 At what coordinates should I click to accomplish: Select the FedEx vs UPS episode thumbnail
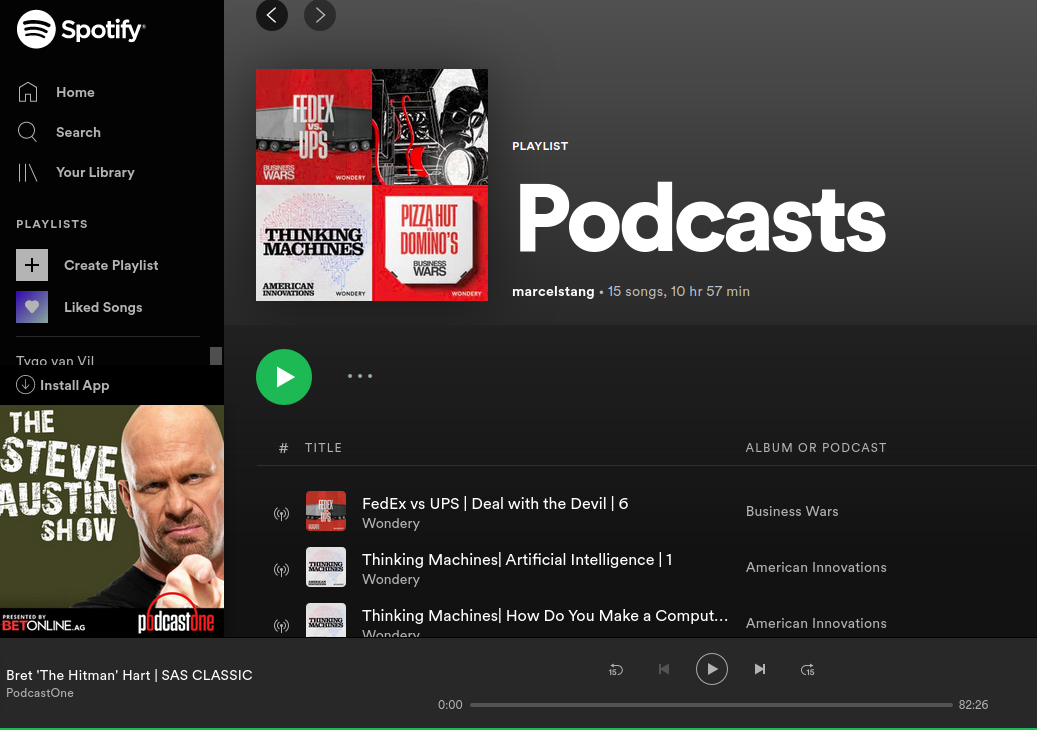pos(326,511)
